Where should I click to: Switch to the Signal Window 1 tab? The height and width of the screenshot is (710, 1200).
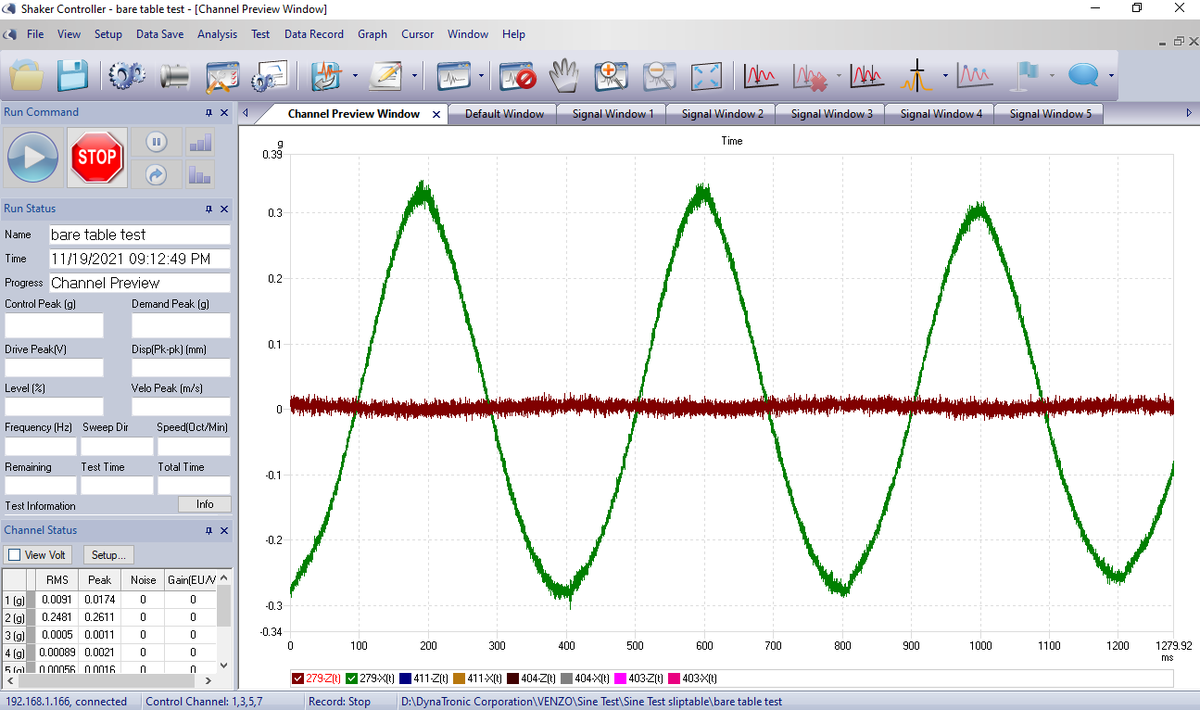[613, 114]
